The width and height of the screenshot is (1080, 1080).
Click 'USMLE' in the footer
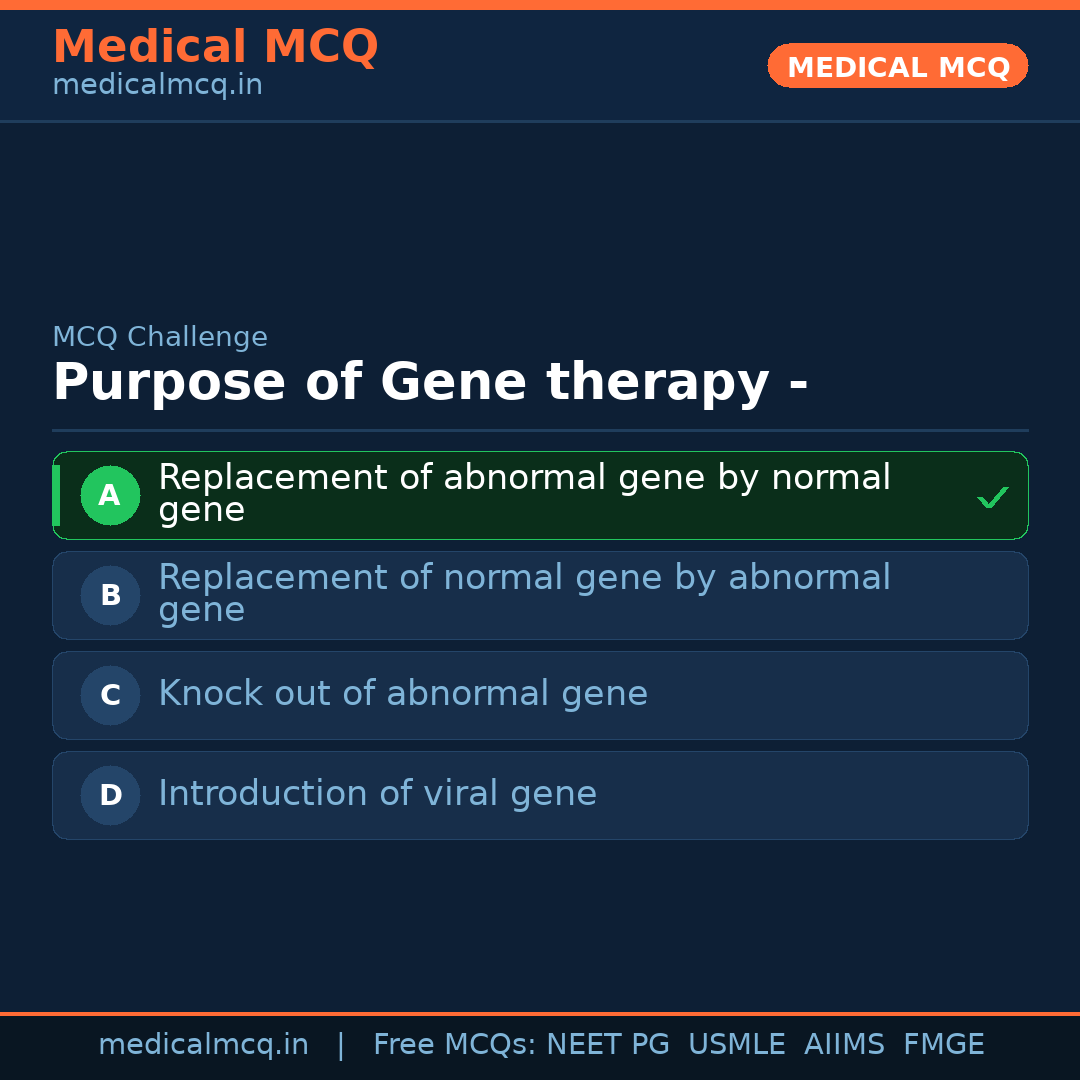click(736, 1045)
